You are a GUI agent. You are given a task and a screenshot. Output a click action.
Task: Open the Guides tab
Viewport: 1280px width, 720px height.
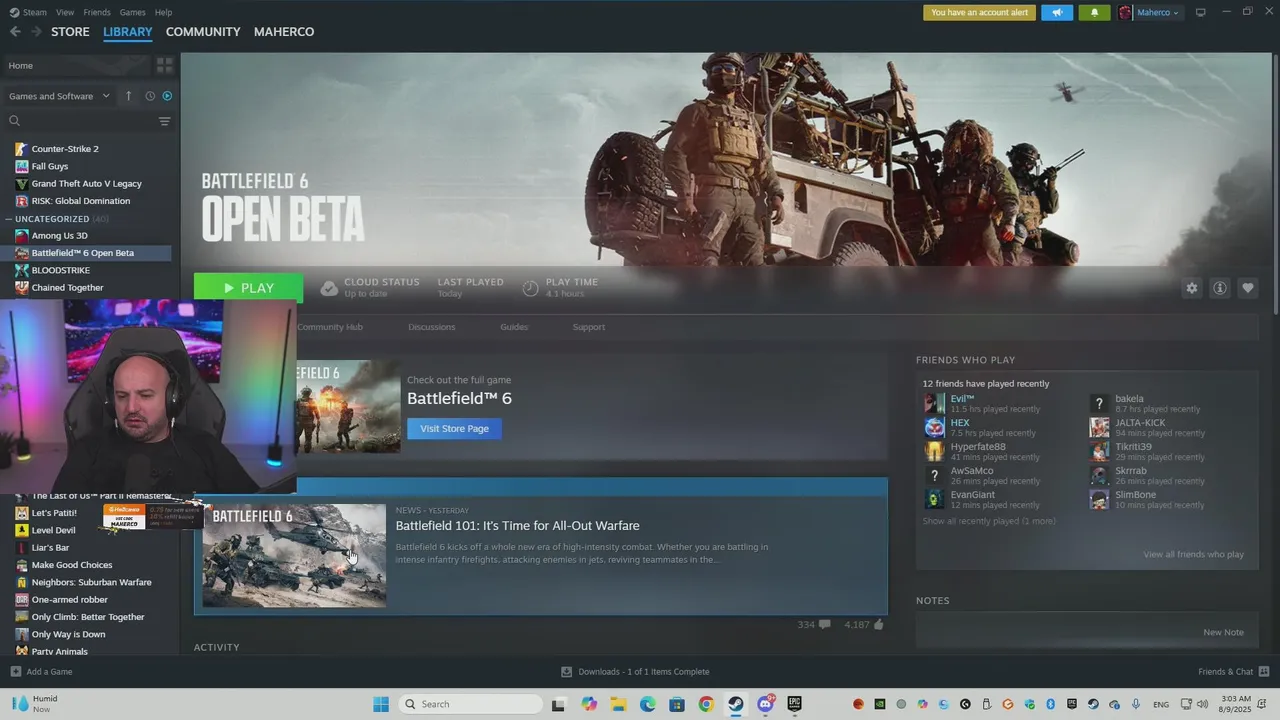tap(514, 327)
